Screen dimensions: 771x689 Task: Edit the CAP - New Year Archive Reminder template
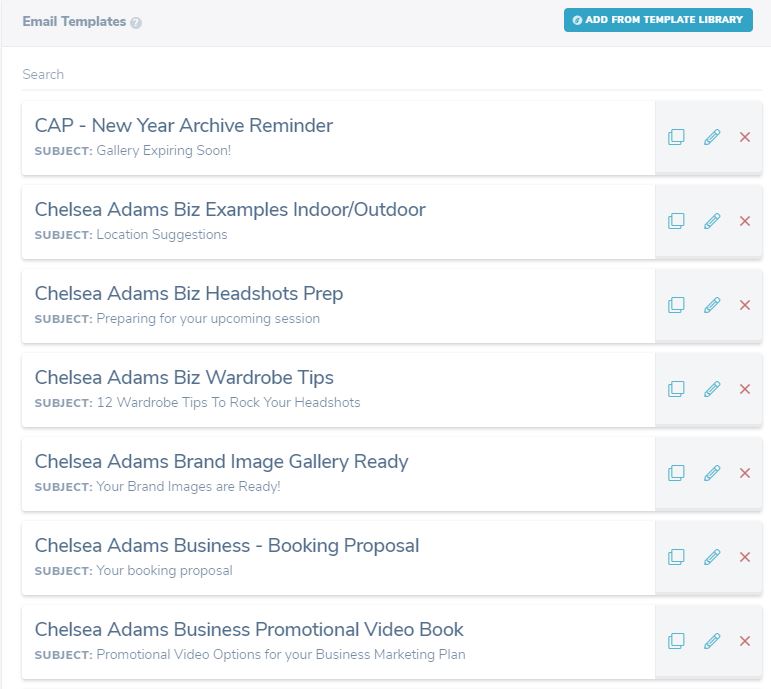tap(712, 137)
